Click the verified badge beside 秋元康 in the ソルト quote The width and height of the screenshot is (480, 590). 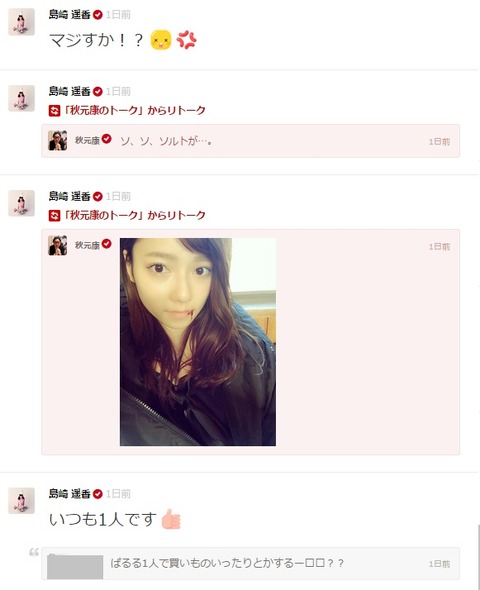107,139
